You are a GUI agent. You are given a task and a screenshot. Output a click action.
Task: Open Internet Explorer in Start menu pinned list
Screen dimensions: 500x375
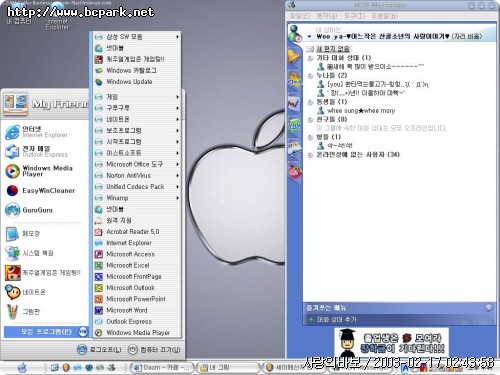[45, 132]
